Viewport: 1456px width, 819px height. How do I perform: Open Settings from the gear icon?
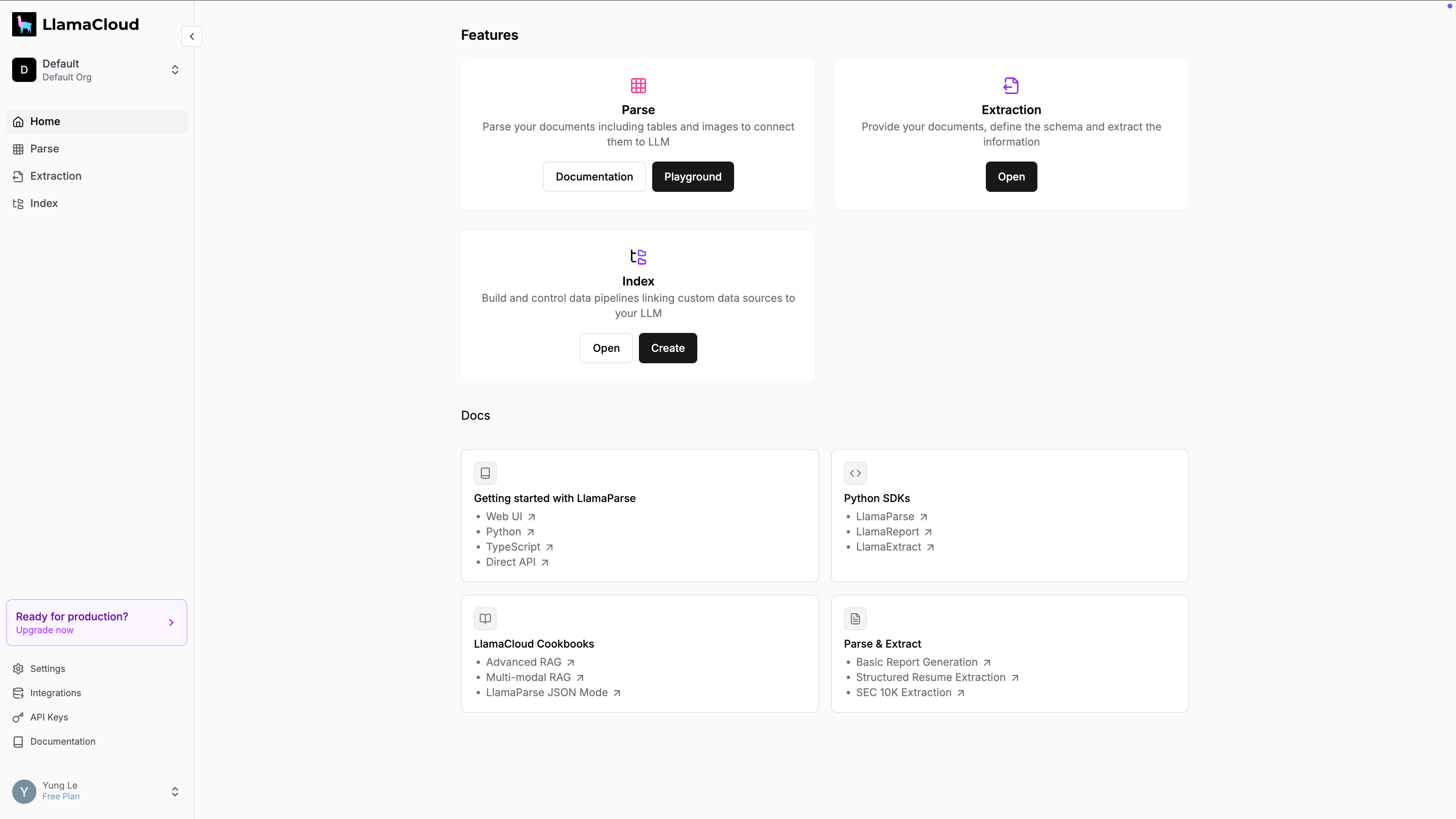(x=18, y=668)
